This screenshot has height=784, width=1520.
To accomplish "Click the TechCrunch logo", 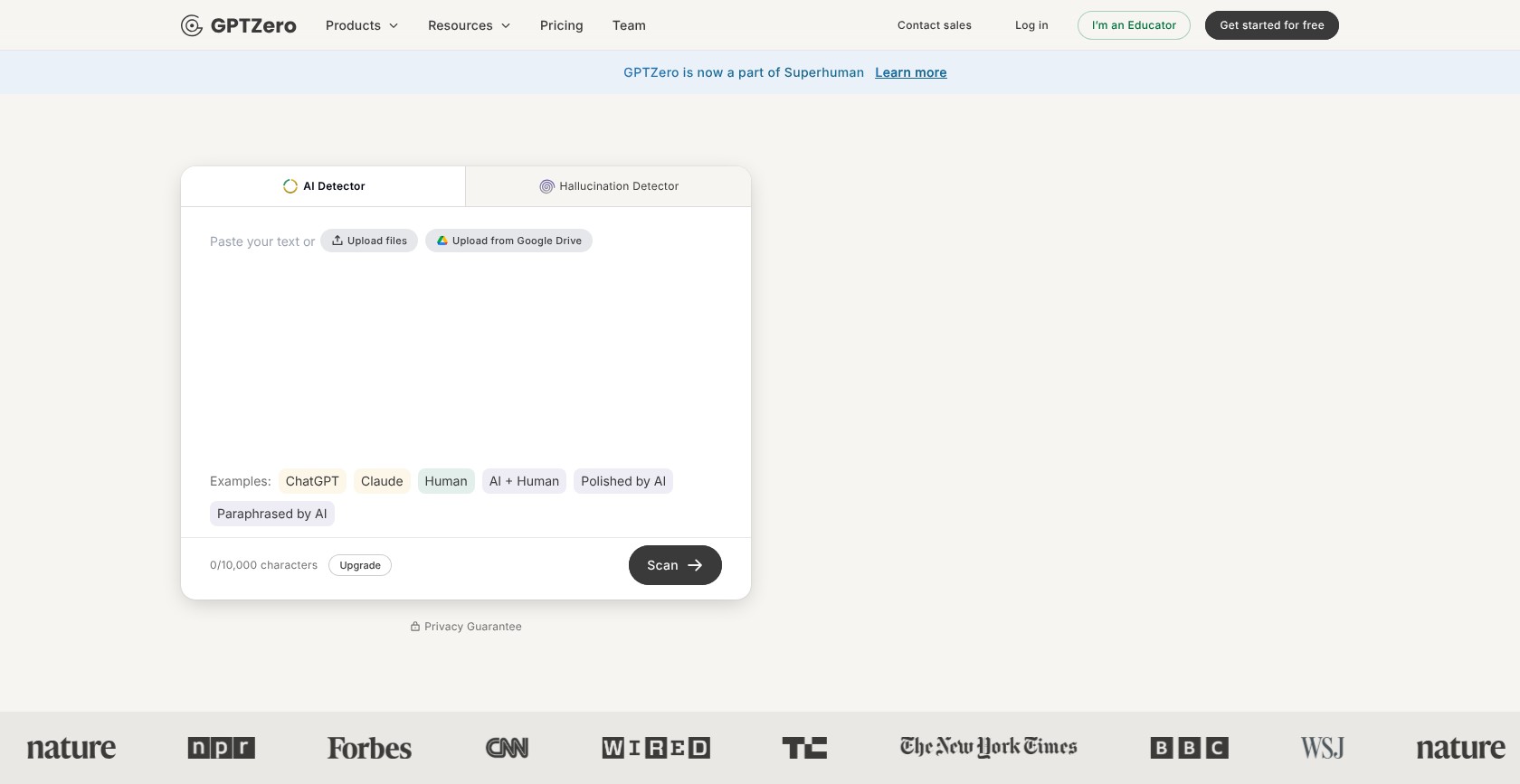I will 804,748.
